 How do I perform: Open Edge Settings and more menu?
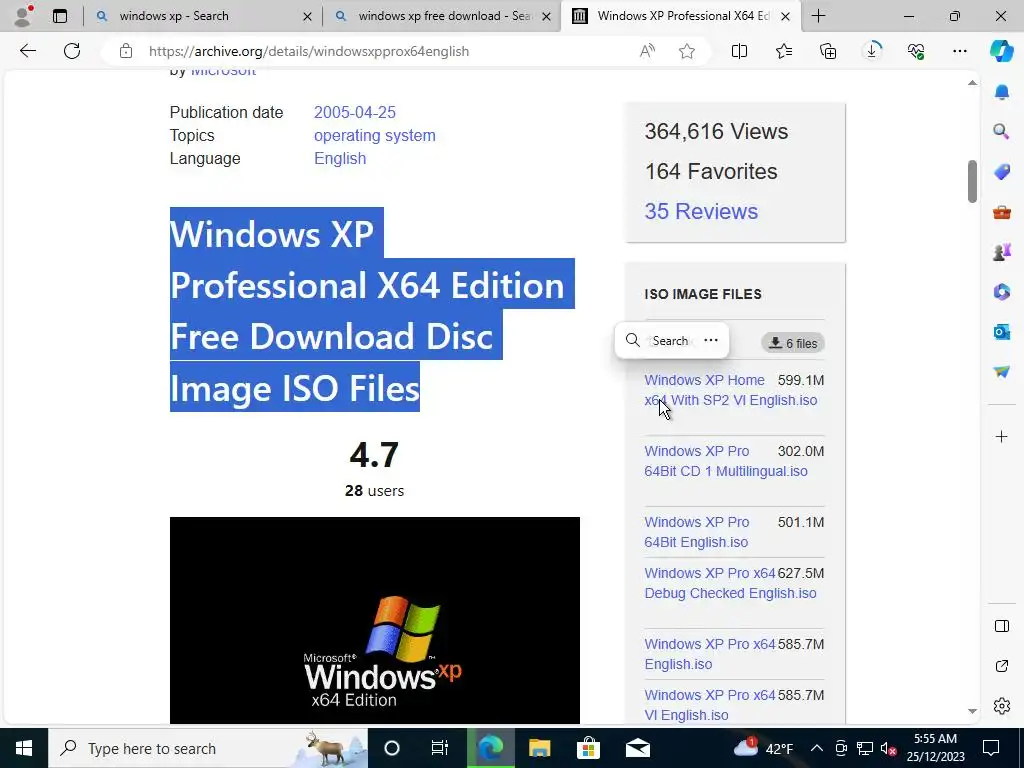click(959, 51)
